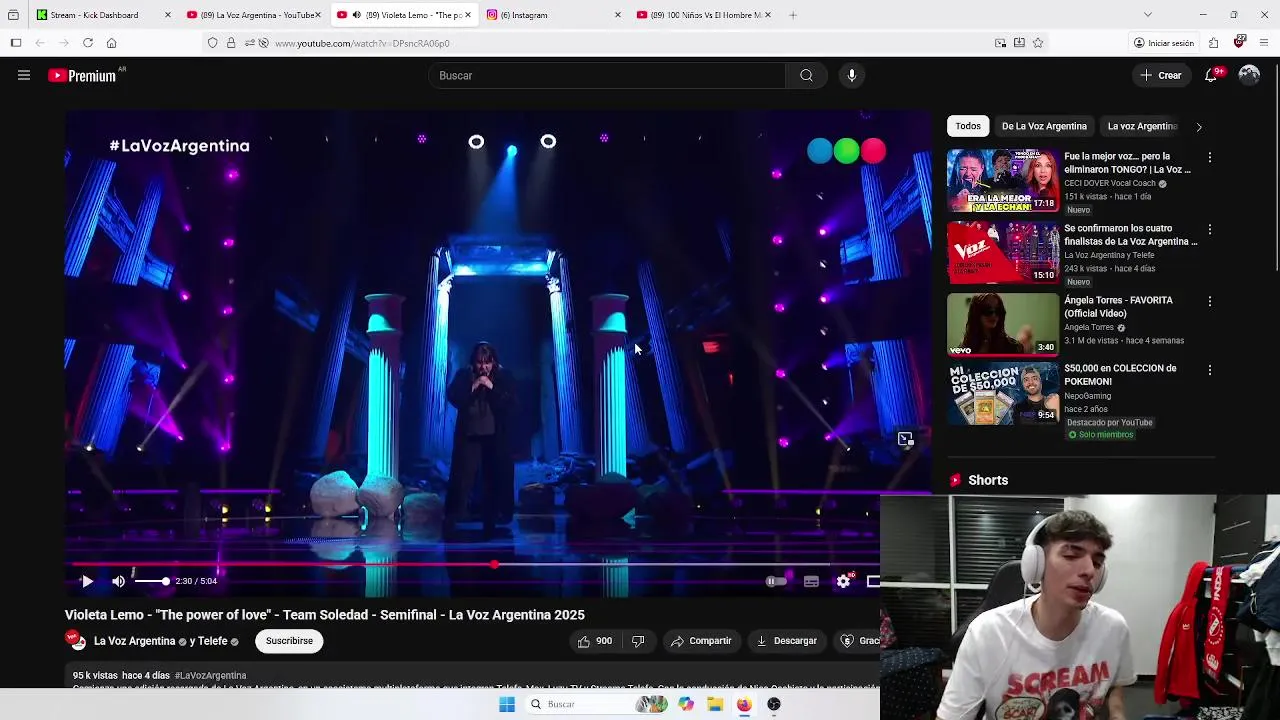1280x720 pixels.
Task: Open 'Se confirmaron los cuatro finalistas' title
Action: (1130, 235)
